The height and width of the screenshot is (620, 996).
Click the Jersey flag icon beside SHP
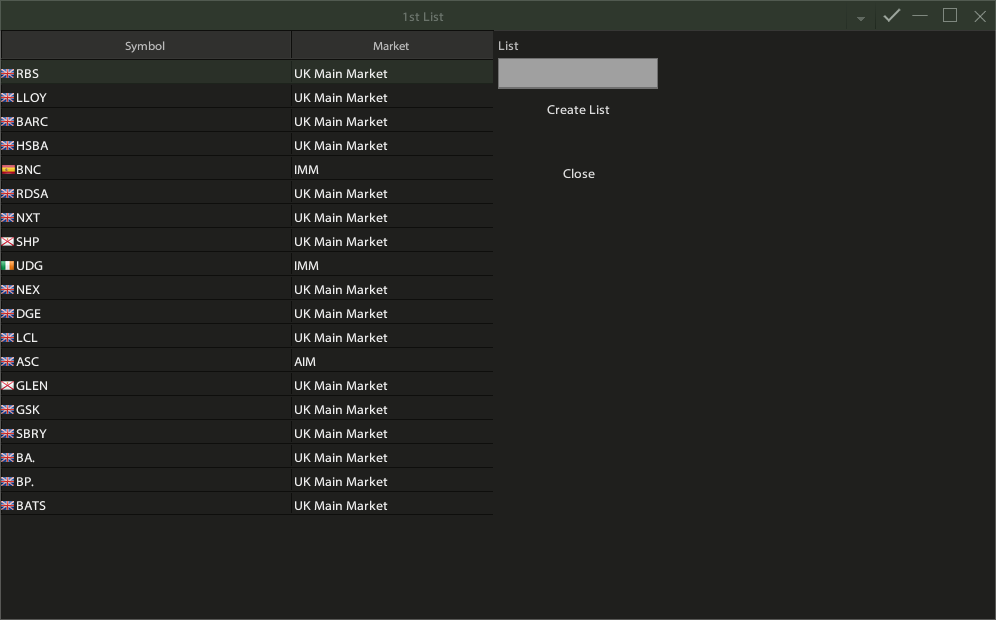[x=8, y=242]
